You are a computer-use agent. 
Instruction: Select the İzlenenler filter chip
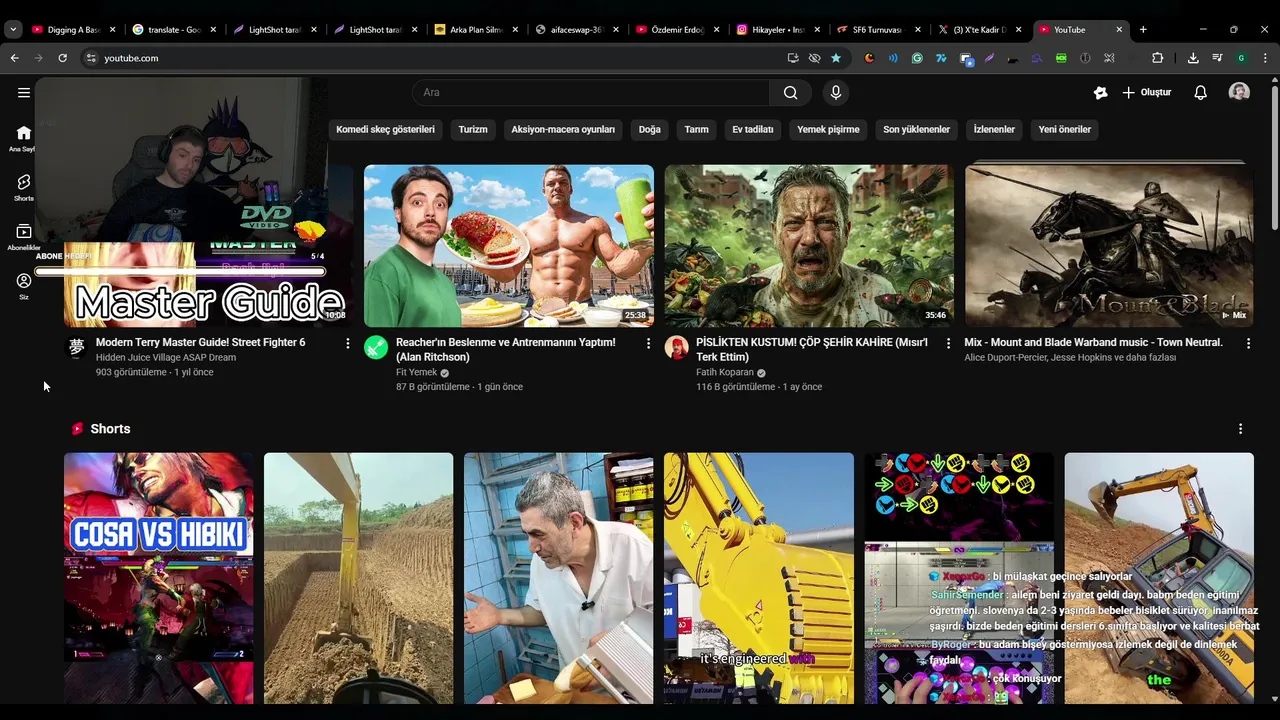click(994, 130)
